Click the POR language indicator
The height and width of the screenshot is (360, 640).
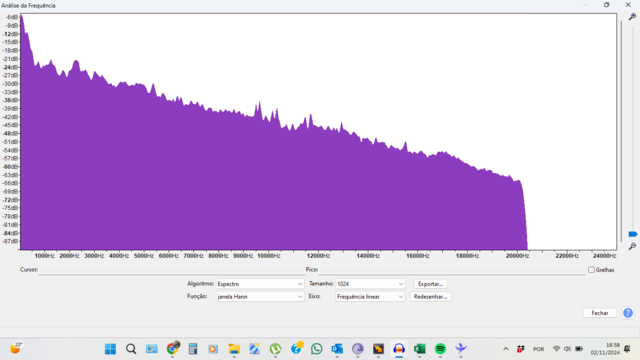point(538,349)
